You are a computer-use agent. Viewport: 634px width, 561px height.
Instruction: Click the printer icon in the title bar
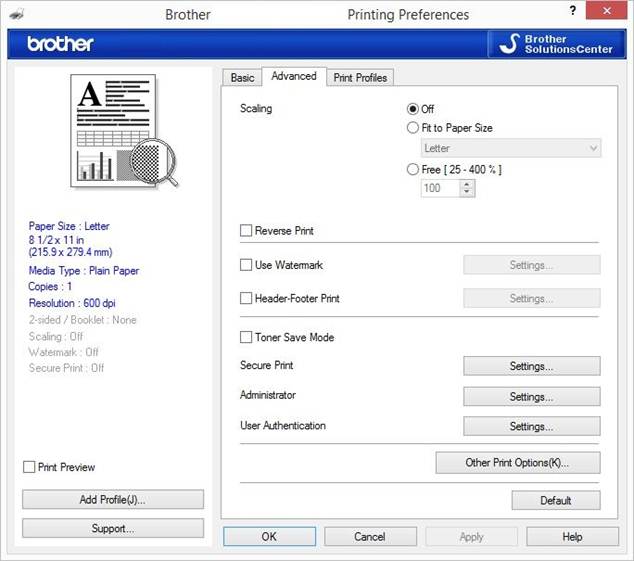click(18, 14)
